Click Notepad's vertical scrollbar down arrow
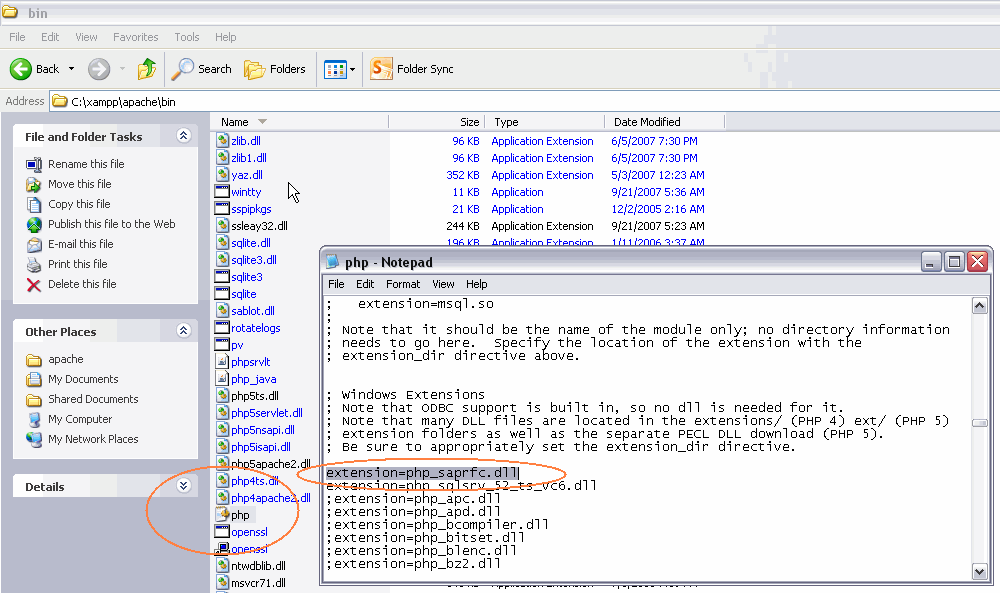The height and width of the screenshot is (593, 1000). (979, 571)
